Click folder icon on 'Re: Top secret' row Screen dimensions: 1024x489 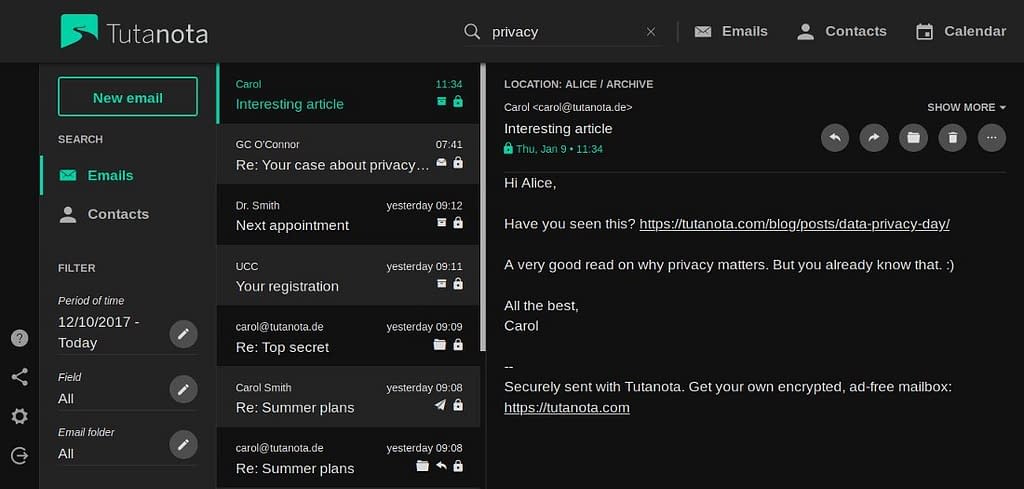click(x=440, y=344)
